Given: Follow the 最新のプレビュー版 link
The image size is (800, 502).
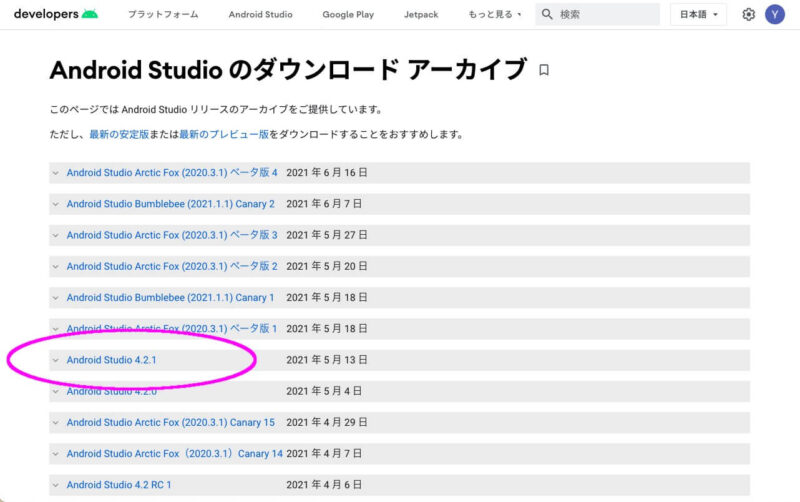Looking at the screenshot, I should [x=224, y=134].
